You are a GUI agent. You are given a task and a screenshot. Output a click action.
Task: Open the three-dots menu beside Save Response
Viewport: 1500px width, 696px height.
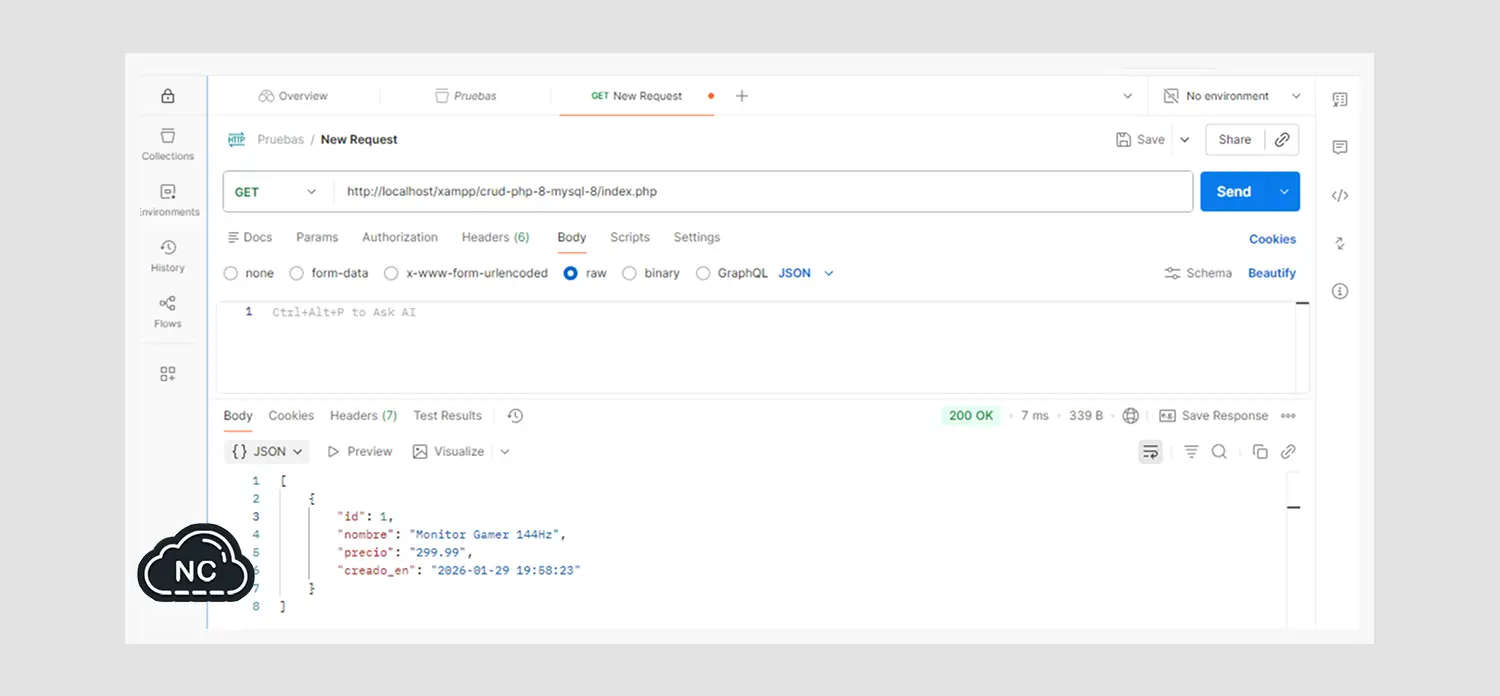tap(1288, 416)
